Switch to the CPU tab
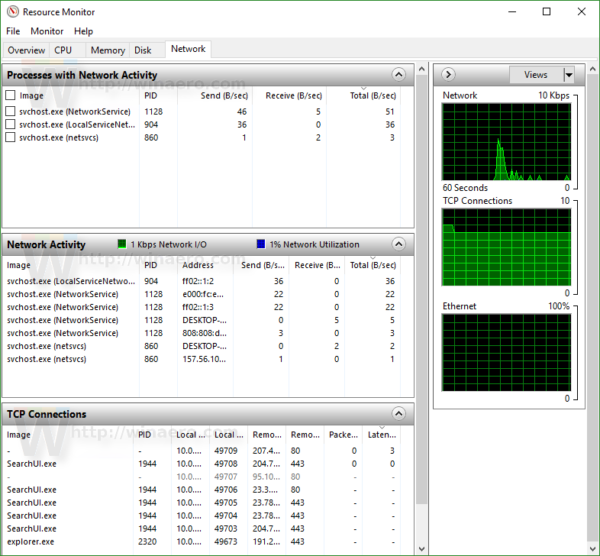600x556 pixels. coord(63,50)
